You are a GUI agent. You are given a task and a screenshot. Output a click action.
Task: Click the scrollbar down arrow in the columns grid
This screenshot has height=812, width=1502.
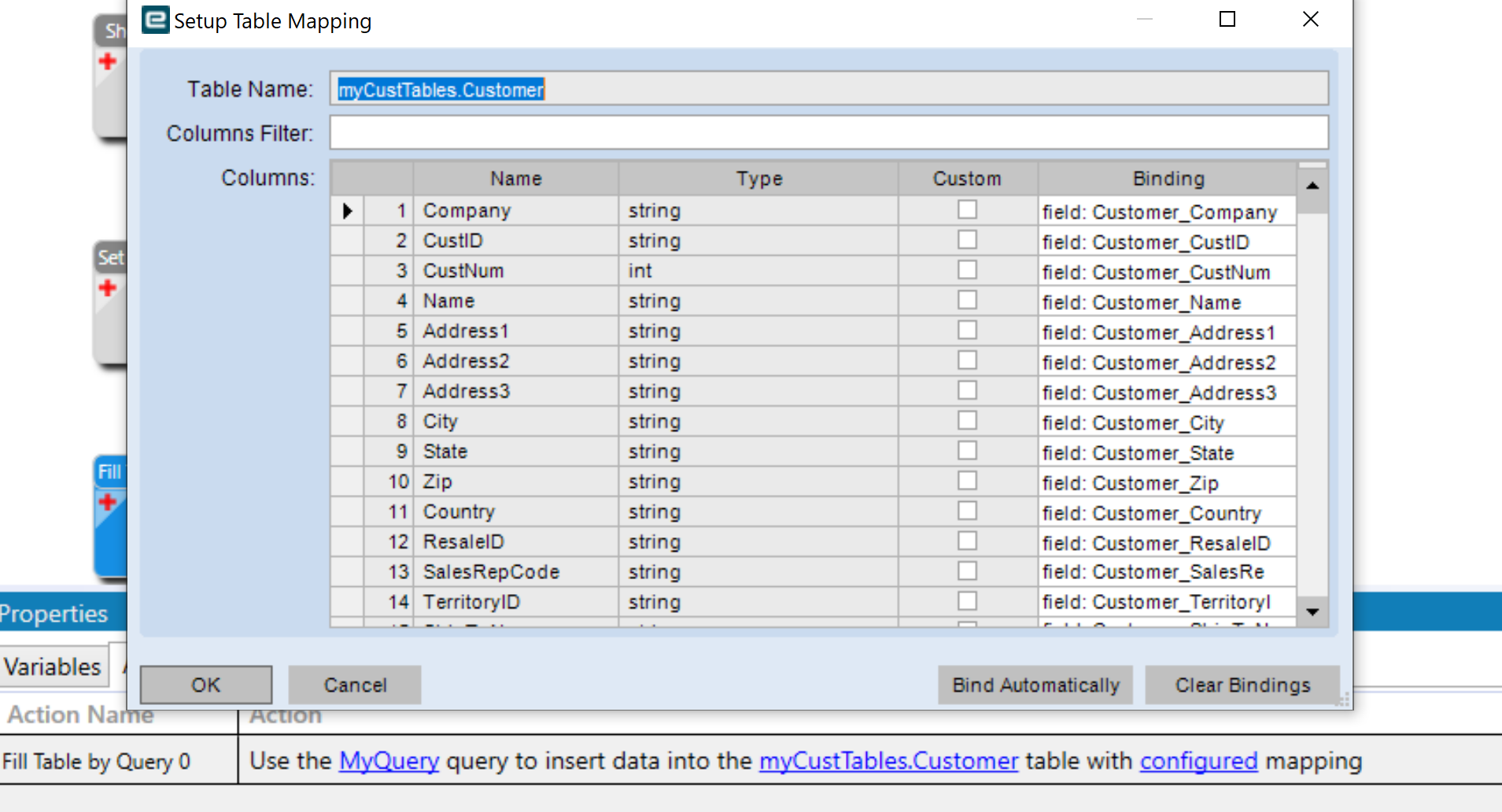pos(1312,611)
